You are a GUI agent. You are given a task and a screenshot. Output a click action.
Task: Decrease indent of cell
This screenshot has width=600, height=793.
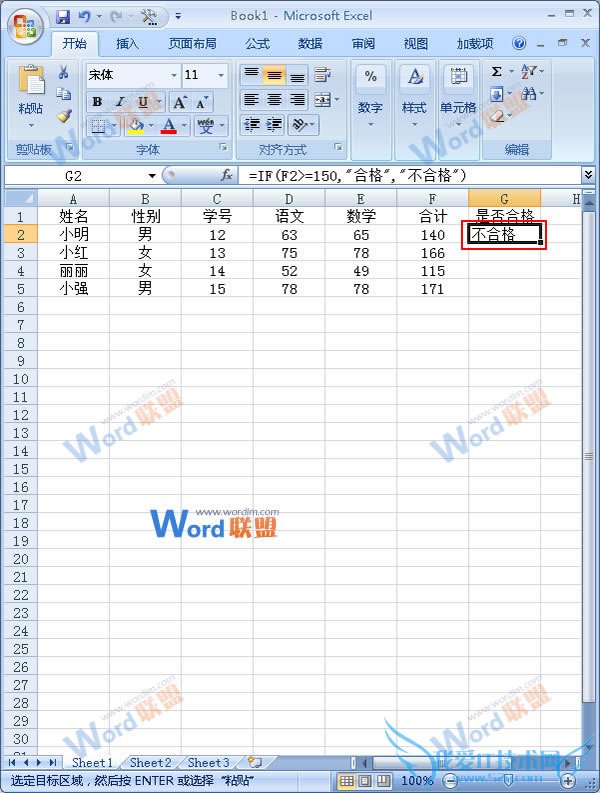point(251,124)
